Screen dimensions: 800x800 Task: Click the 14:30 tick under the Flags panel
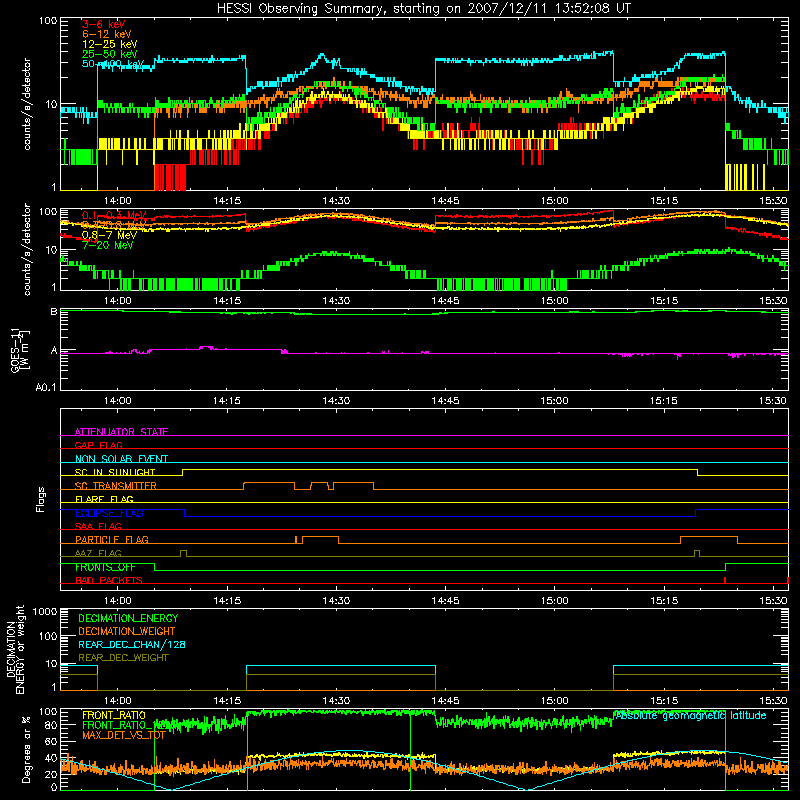click(x=336, y=601)
